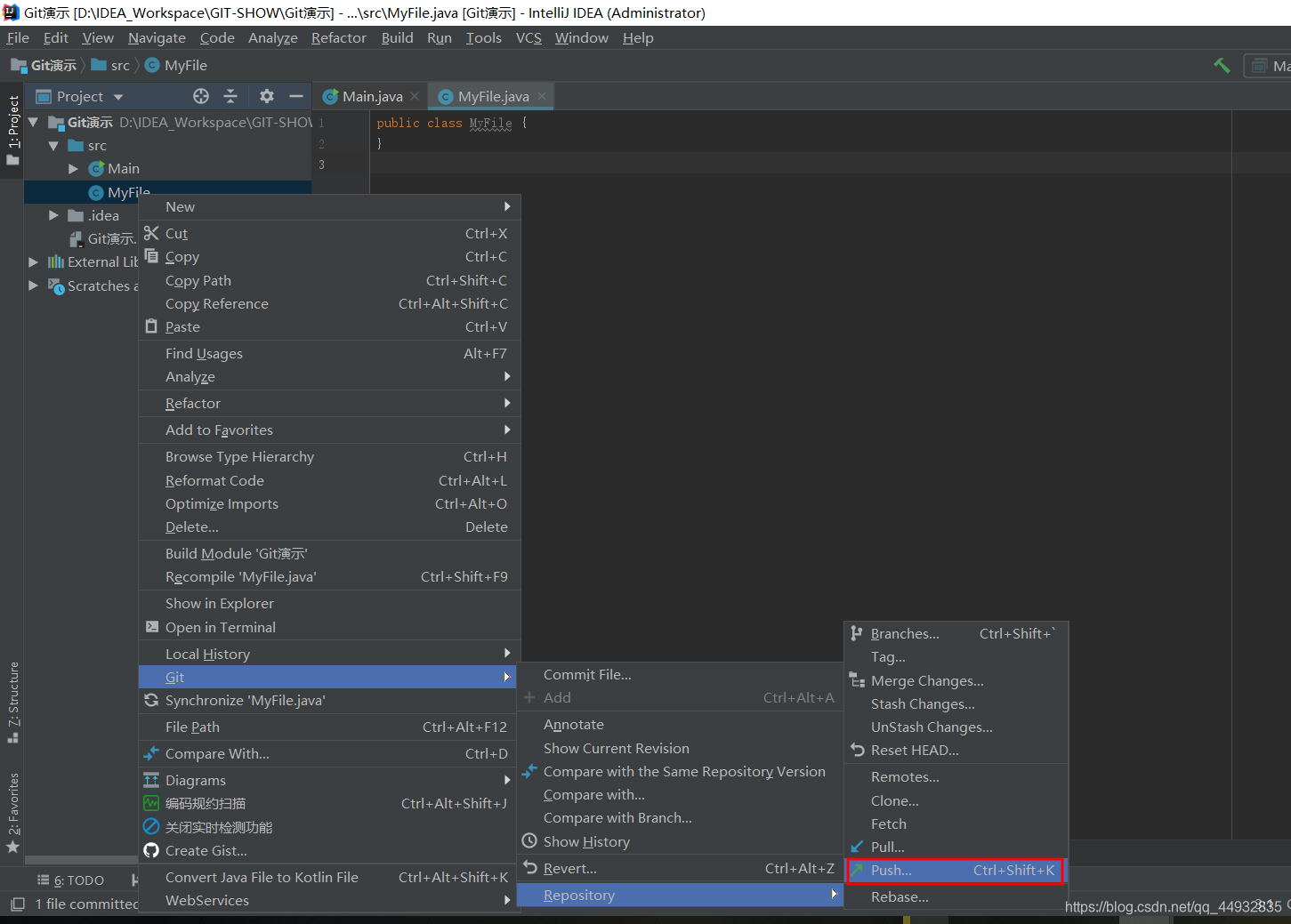The image size is (1291, 924).
Task: Click the Branches icon in Repository submenu
Action: point(857,633)
